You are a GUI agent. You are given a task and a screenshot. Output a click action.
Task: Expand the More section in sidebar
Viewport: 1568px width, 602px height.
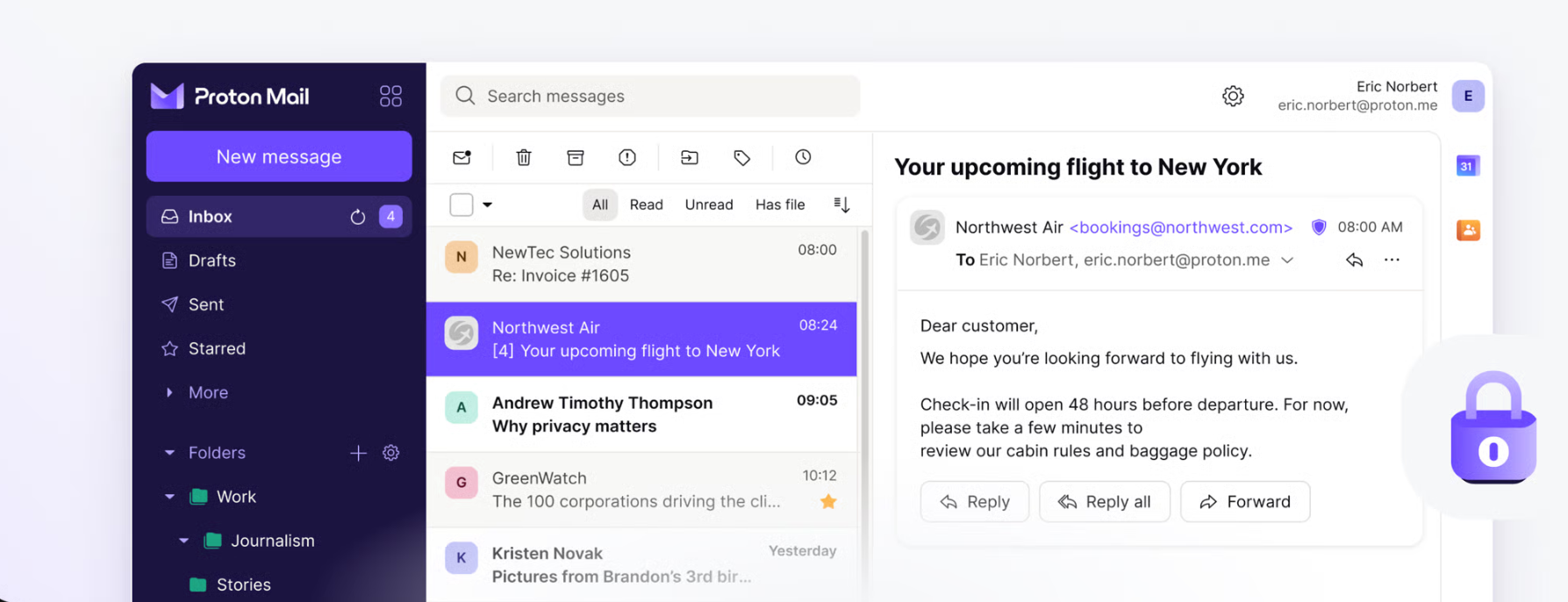click(x=208, y=392)
